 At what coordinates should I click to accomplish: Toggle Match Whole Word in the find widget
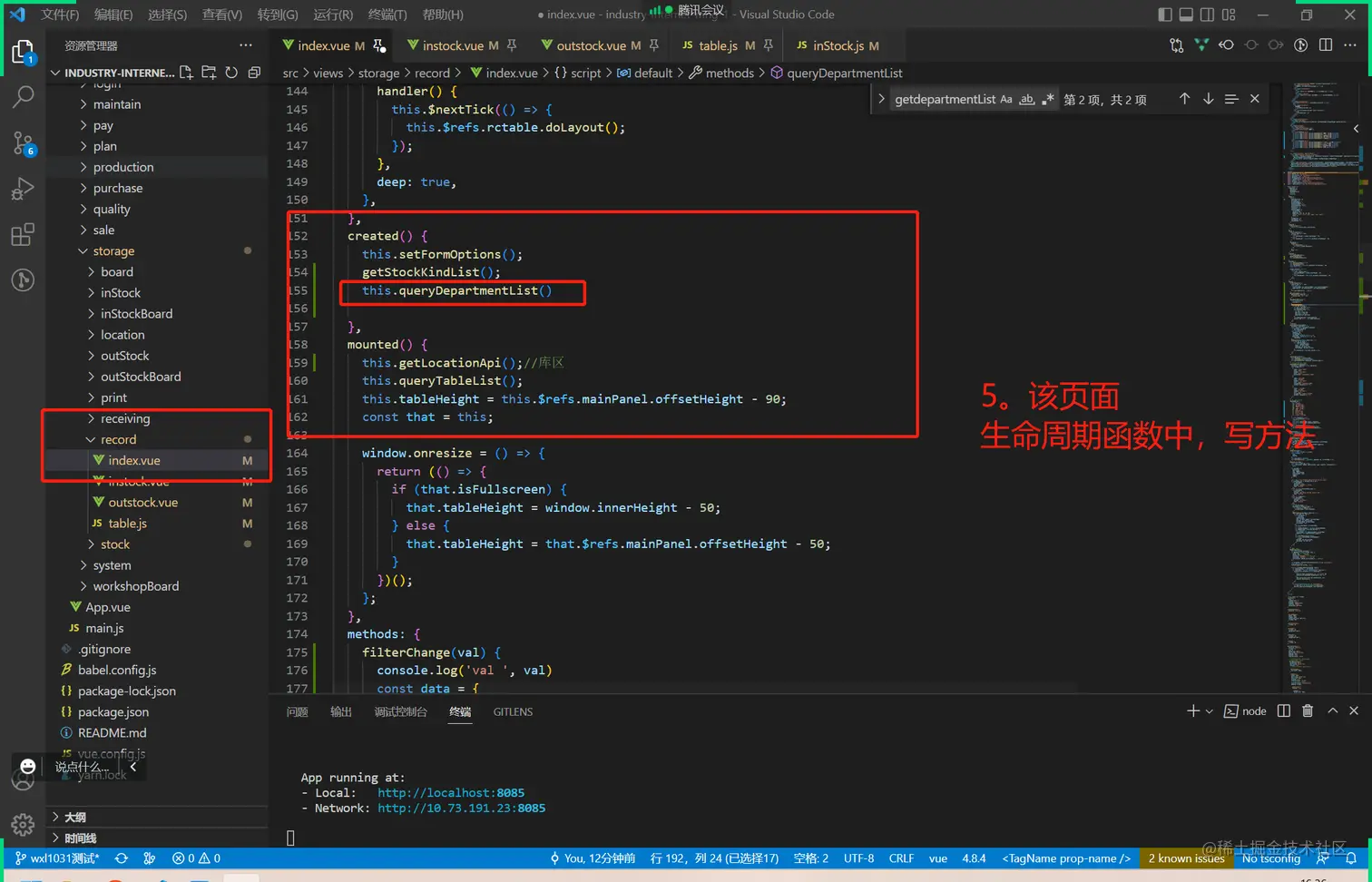pos(1026,99)
